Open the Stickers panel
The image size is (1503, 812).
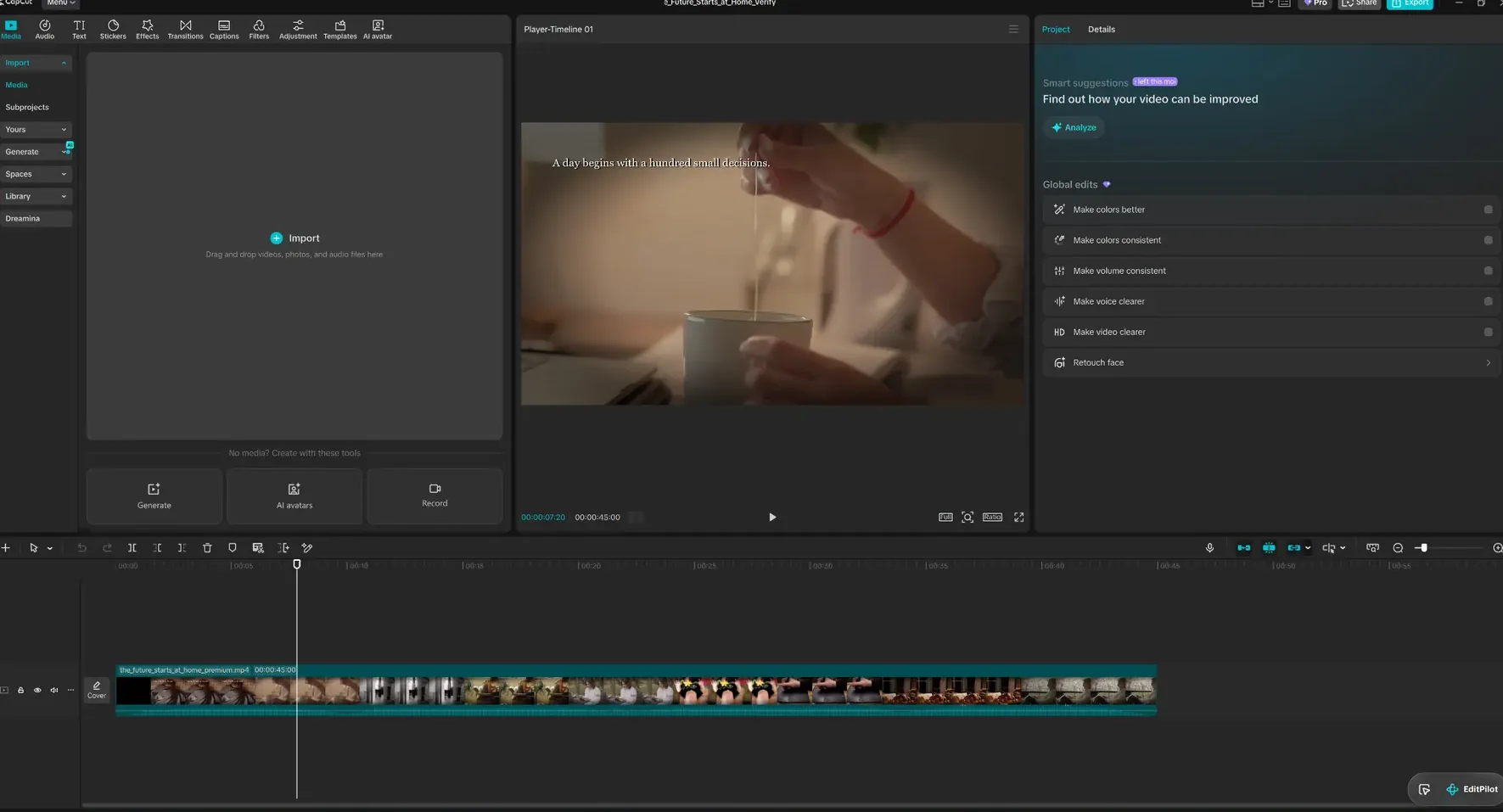[113, 30]
